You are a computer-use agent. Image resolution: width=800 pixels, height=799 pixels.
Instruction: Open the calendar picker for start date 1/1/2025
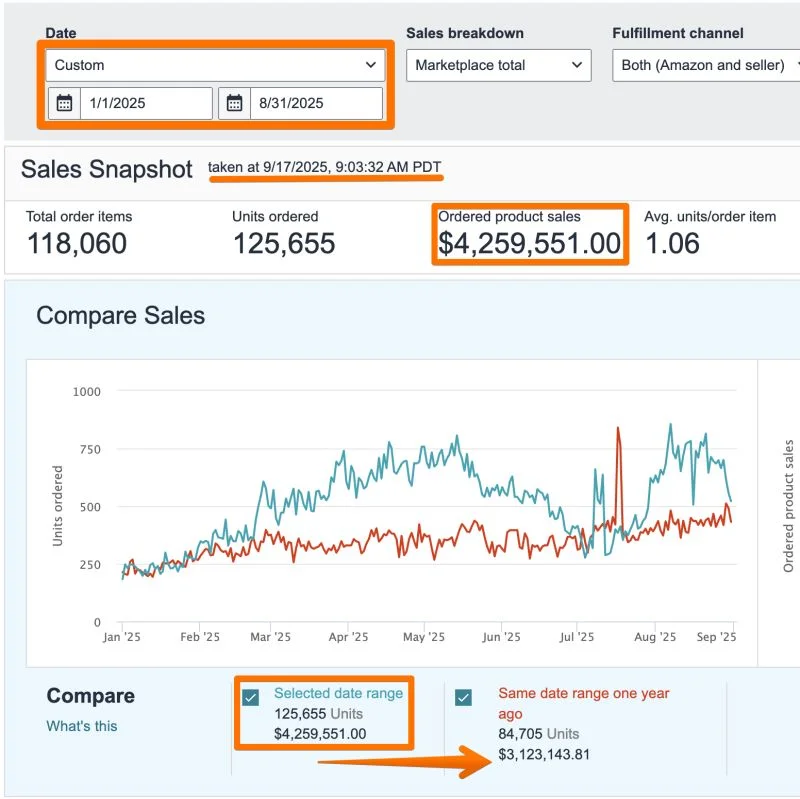tap(65, 103)
